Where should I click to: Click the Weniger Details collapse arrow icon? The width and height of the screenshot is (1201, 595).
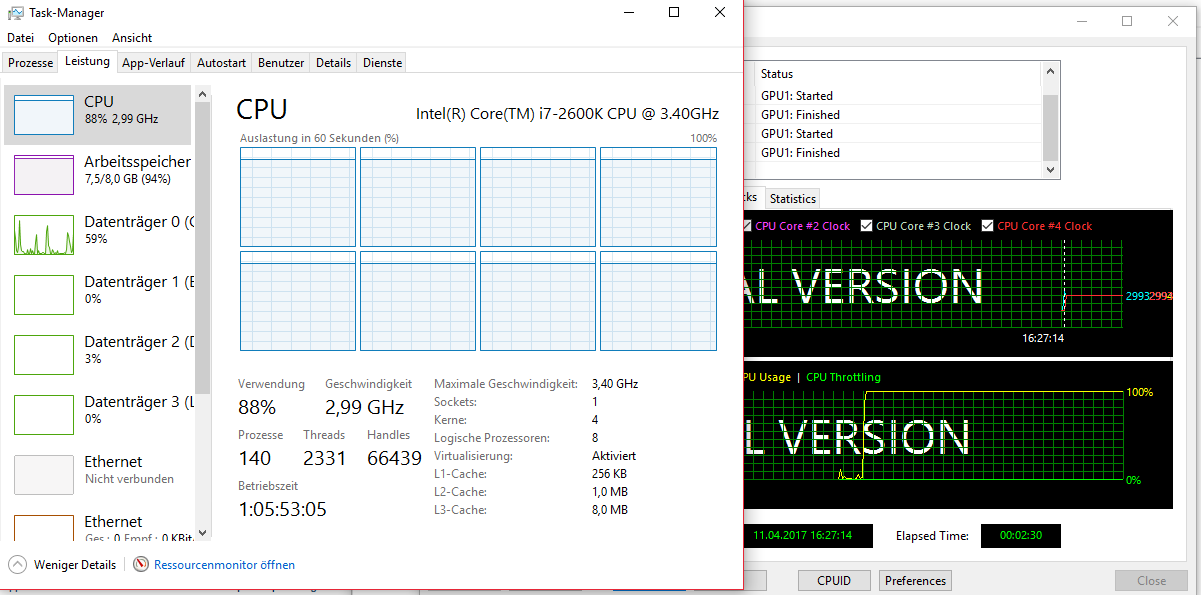tap(18, 564)
